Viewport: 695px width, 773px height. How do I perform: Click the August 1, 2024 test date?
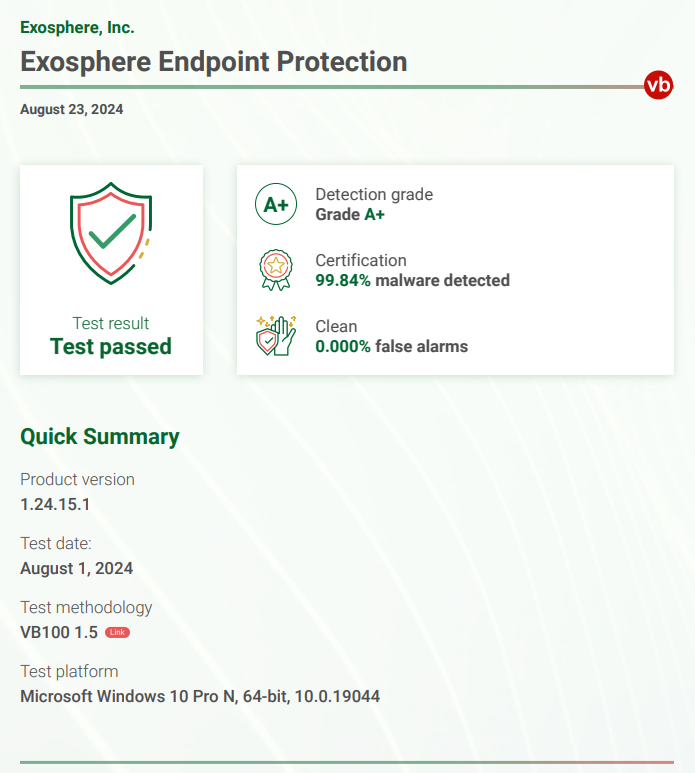[x=76, y=568]
